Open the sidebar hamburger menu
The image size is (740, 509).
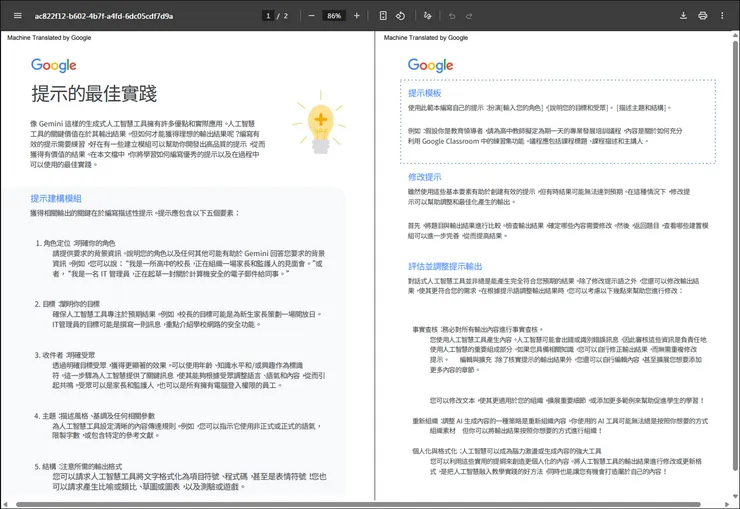[17, 16]
